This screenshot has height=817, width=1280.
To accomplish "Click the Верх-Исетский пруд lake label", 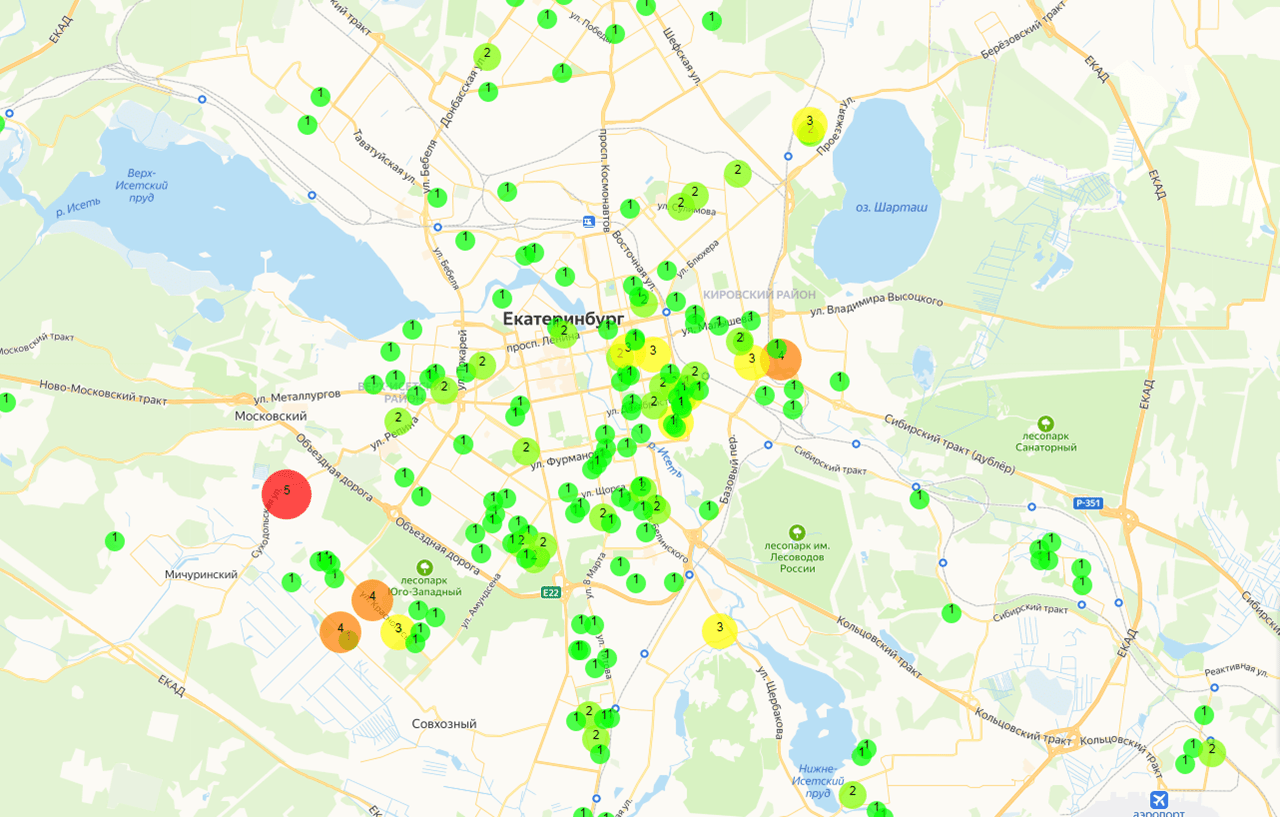I will [x=141, y=185].
